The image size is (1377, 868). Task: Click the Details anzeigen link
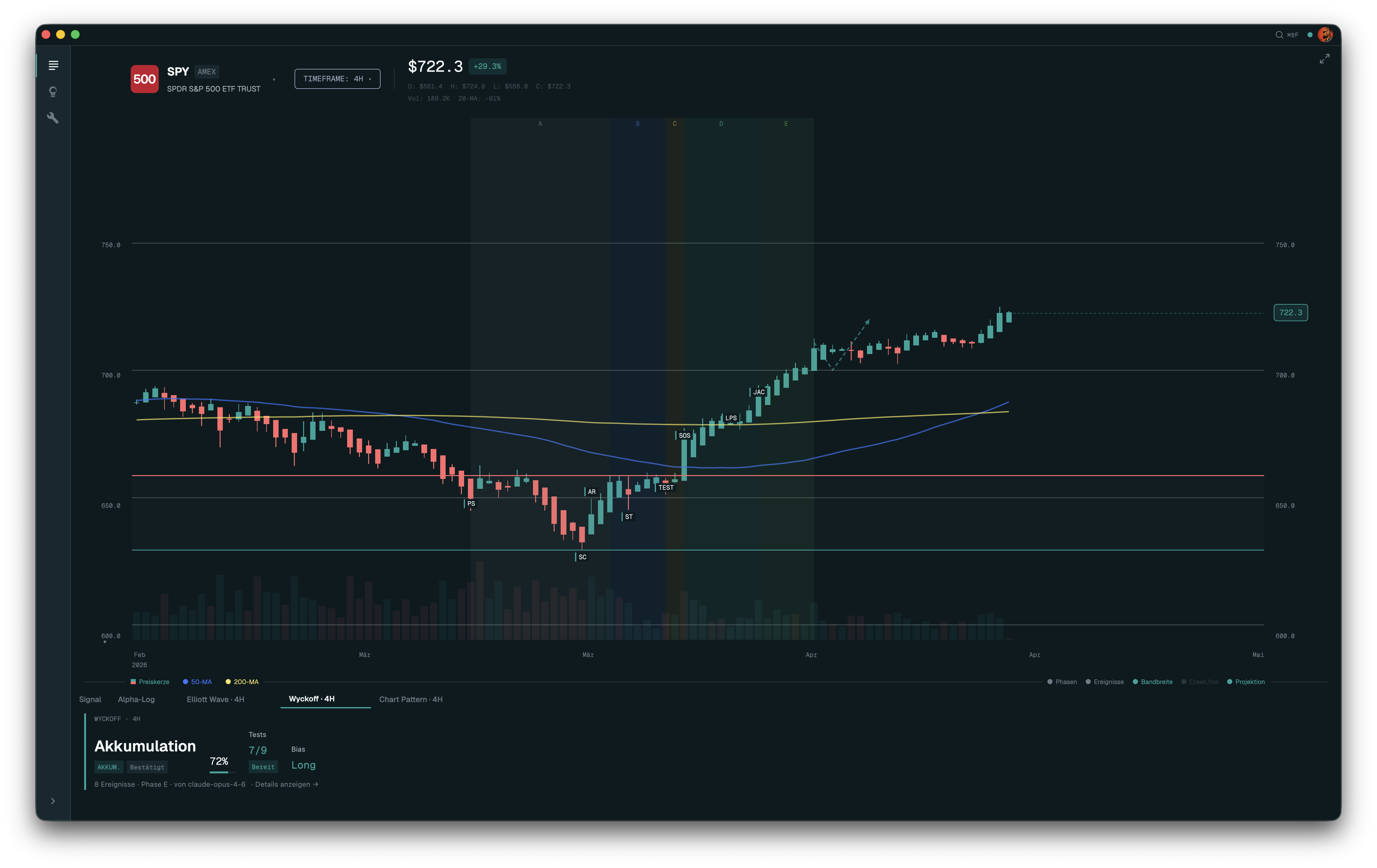(x=287, y=784)
